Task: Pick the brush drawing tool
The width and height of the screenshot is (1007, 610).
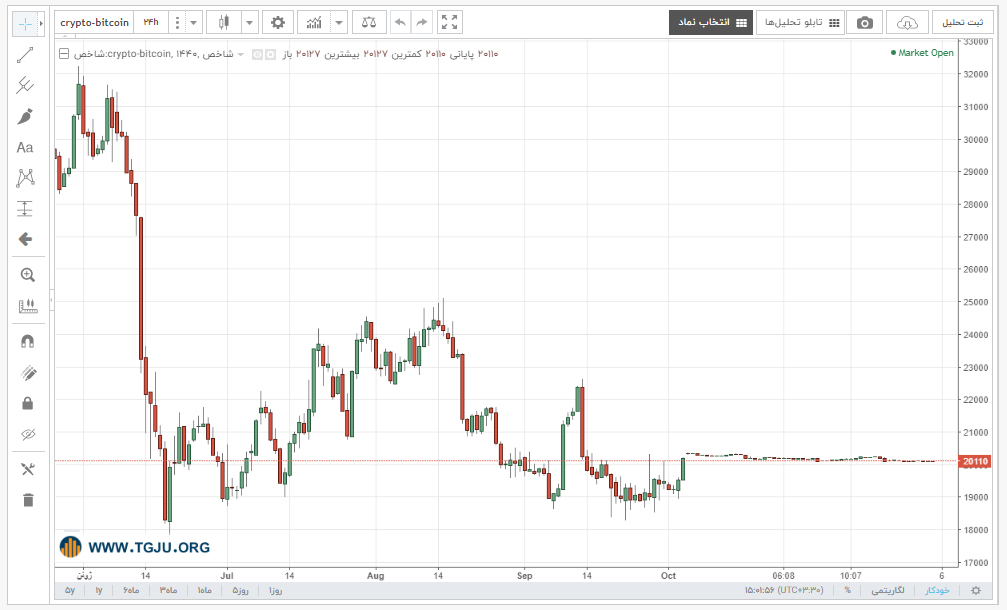Action: [x=25, y=116]
